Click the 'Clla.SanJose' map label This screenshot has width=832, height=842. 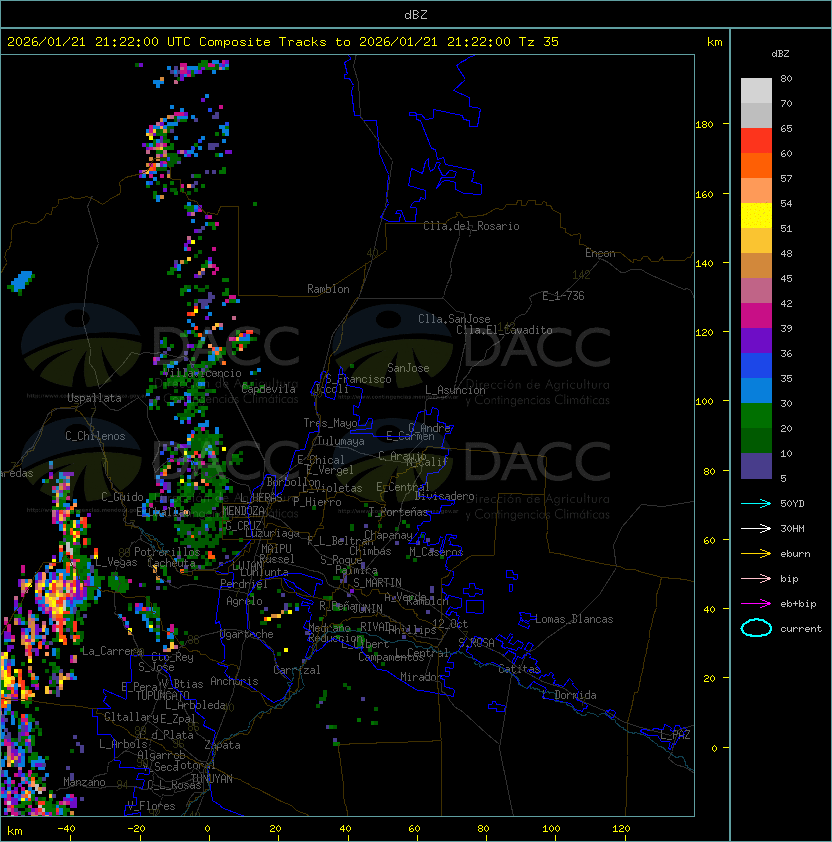point(454,319)
